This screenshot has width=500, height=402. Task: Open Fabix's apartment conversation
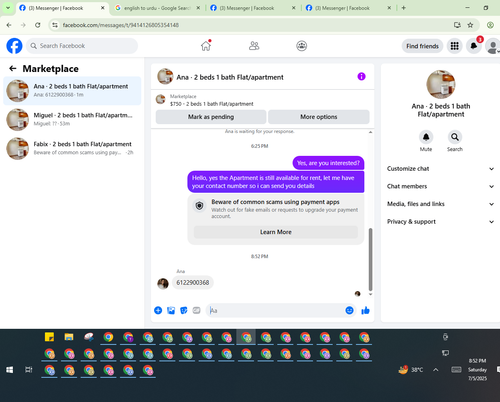[72, 148]
